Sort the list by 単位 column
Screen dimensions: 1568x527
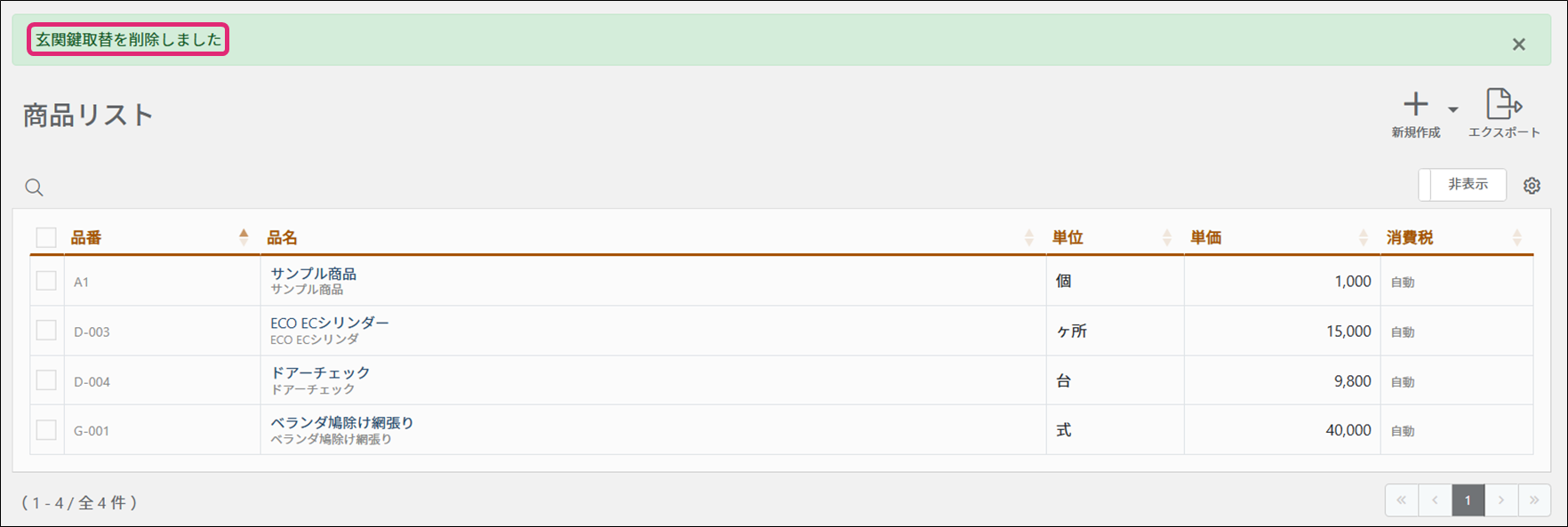(1166, 237)
